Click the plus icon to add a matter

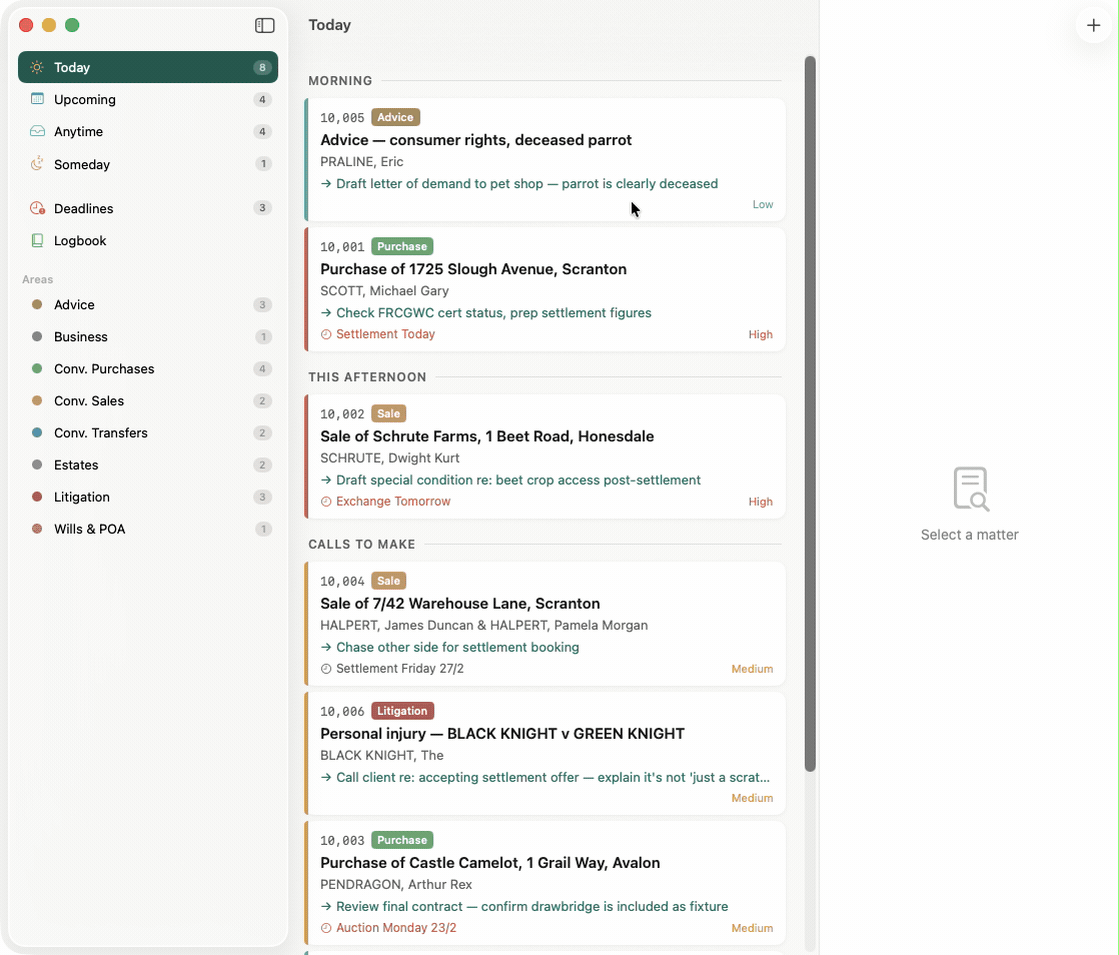pyautogui.click(x=1093, y=25)
